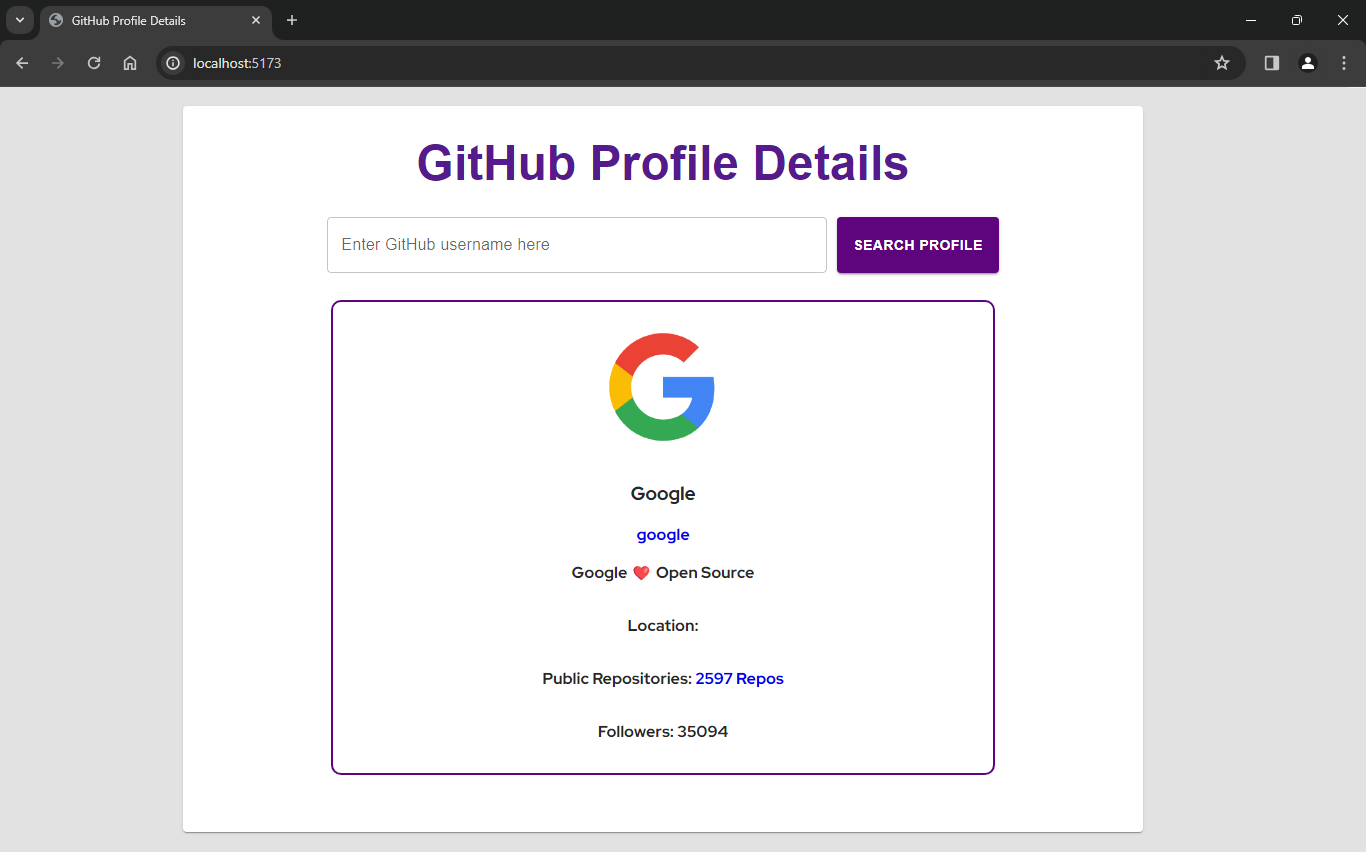Click the 'Public Repositories:' label
Viewport: 1366px width, 852px height.
point(617,679)
